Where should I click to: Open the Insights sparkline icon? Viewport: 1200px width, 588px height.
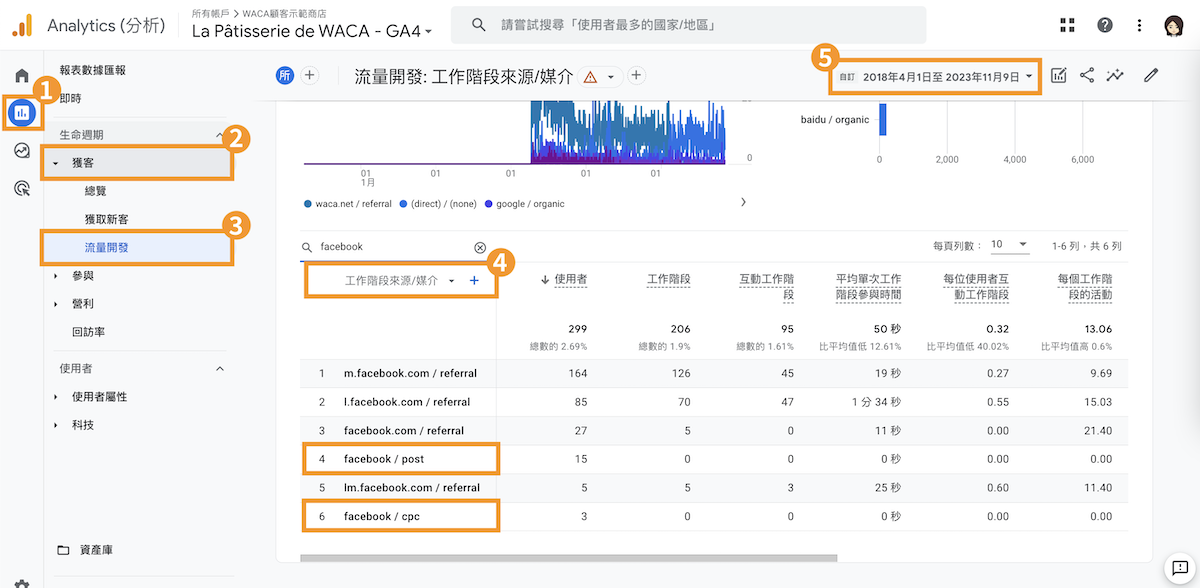(1116, 75)
